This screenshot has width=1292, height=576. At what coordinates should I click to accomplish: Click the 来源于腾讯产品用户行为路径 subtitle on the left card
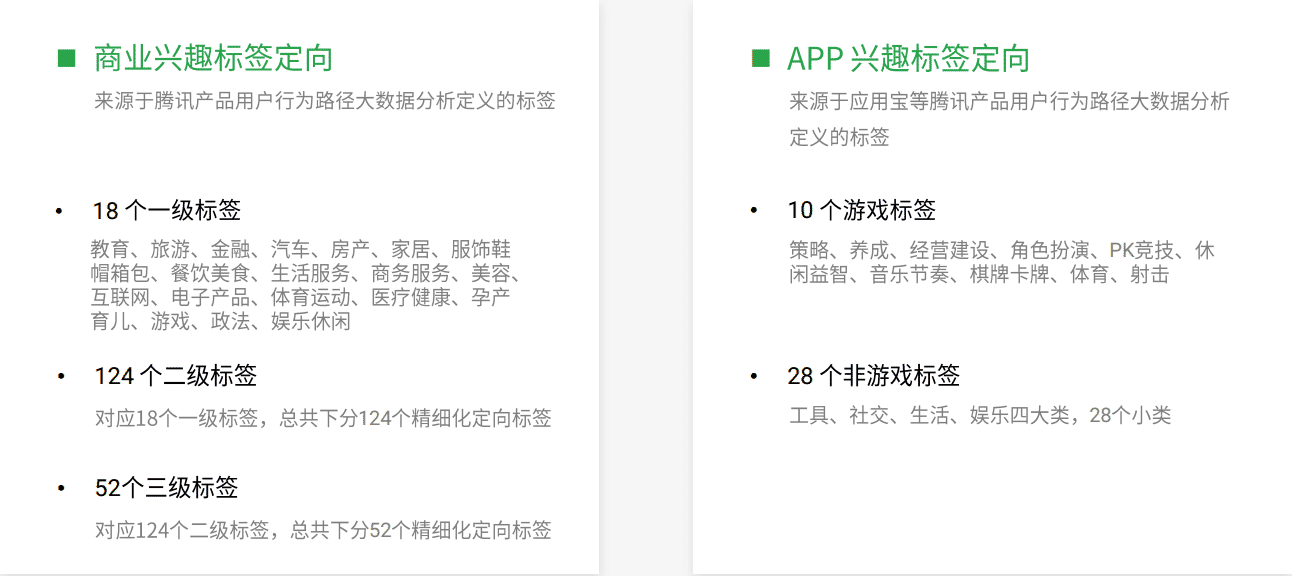coord(325,101)
